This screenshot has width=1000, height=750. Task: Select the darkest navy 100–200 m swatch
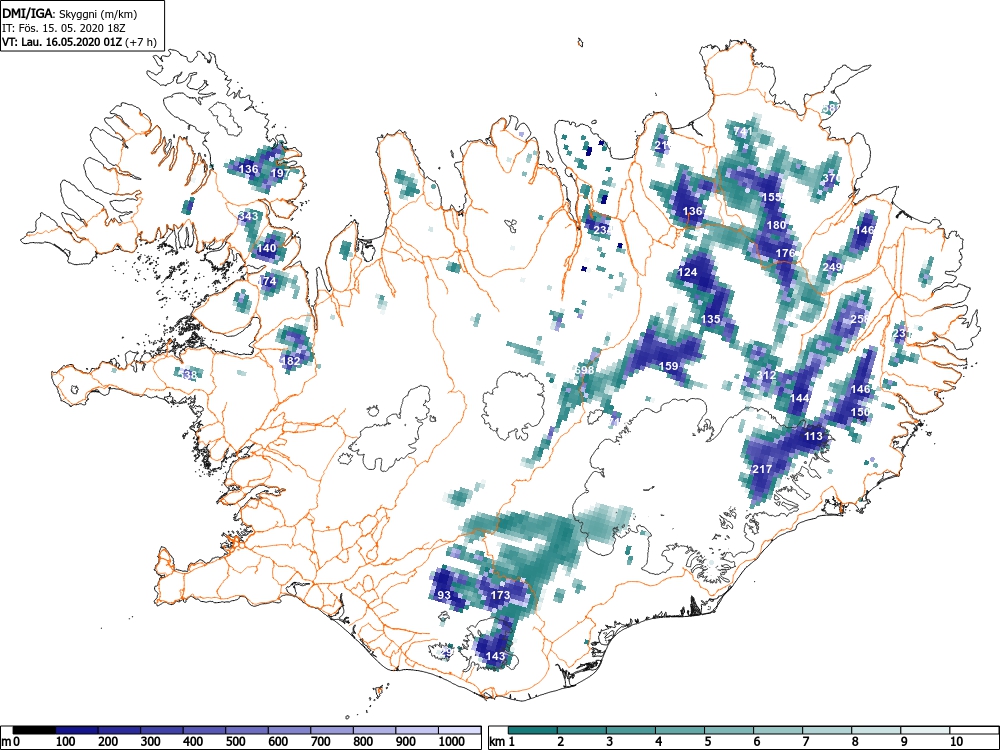[77, 730]
